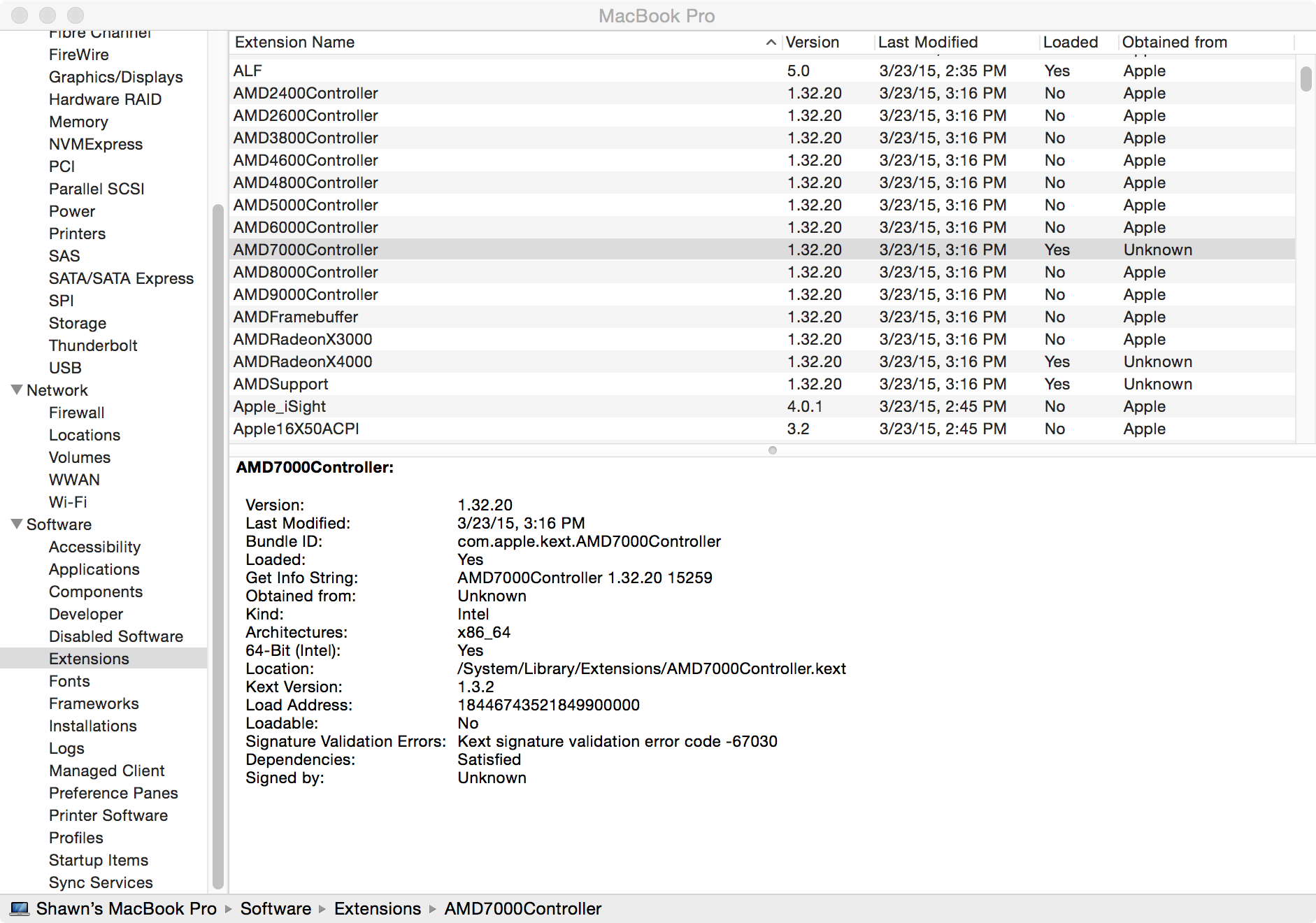This screenshot has height=923, width=1316.
Task: Click the Get Info String value
Action: [x=585, y=578]
